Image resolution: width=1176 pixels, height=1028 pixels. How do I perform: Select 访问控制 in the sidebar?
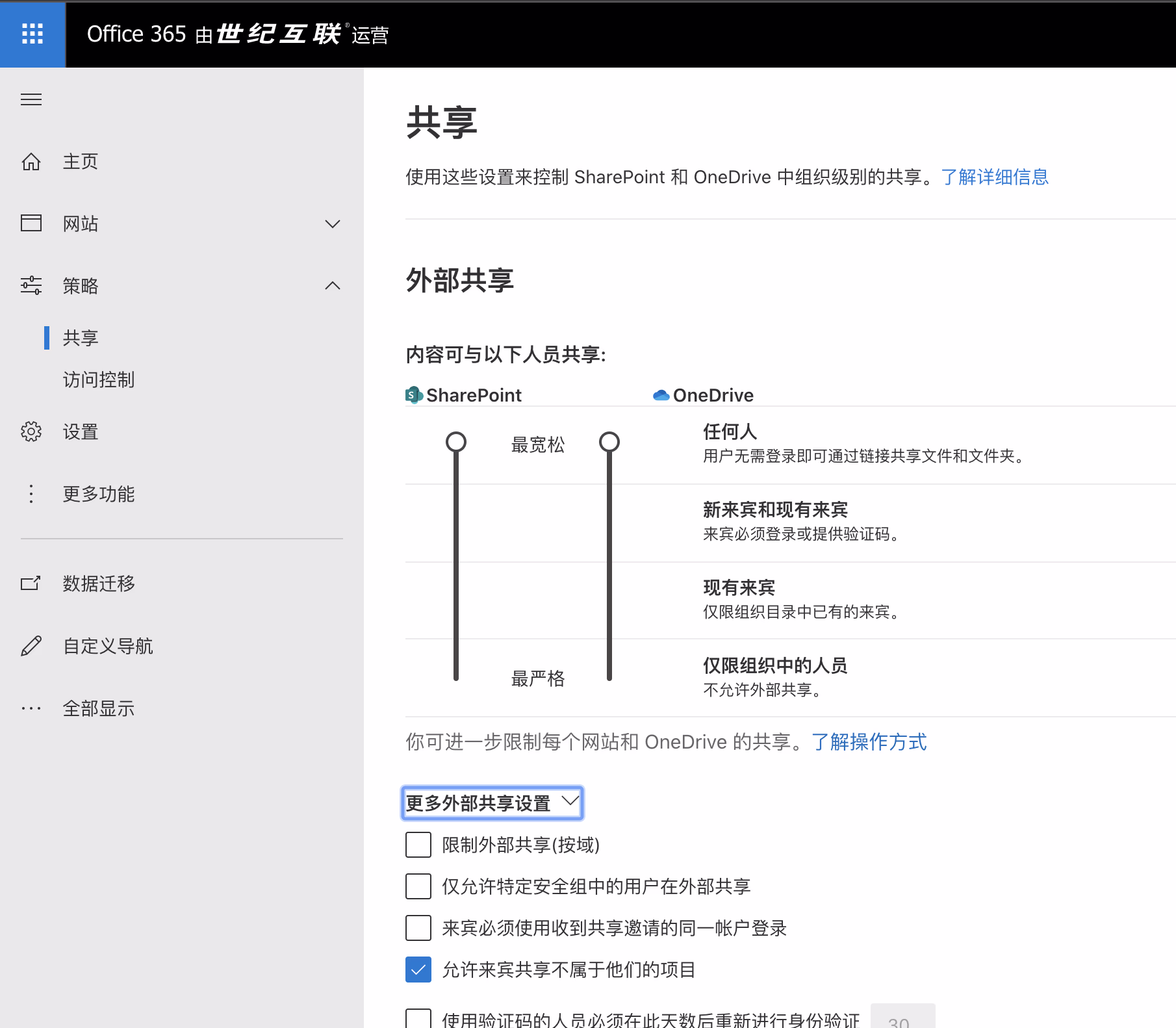(99, 379)
